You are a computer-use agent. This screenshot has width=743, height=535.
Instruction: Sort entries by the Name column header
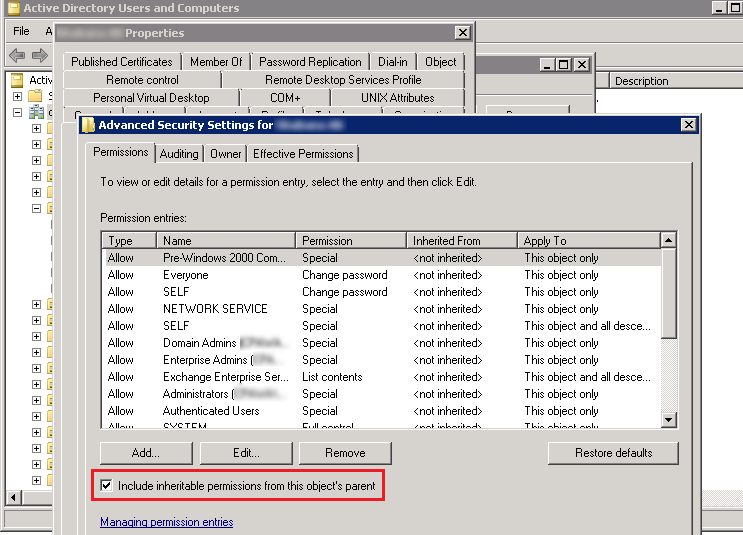226,241
